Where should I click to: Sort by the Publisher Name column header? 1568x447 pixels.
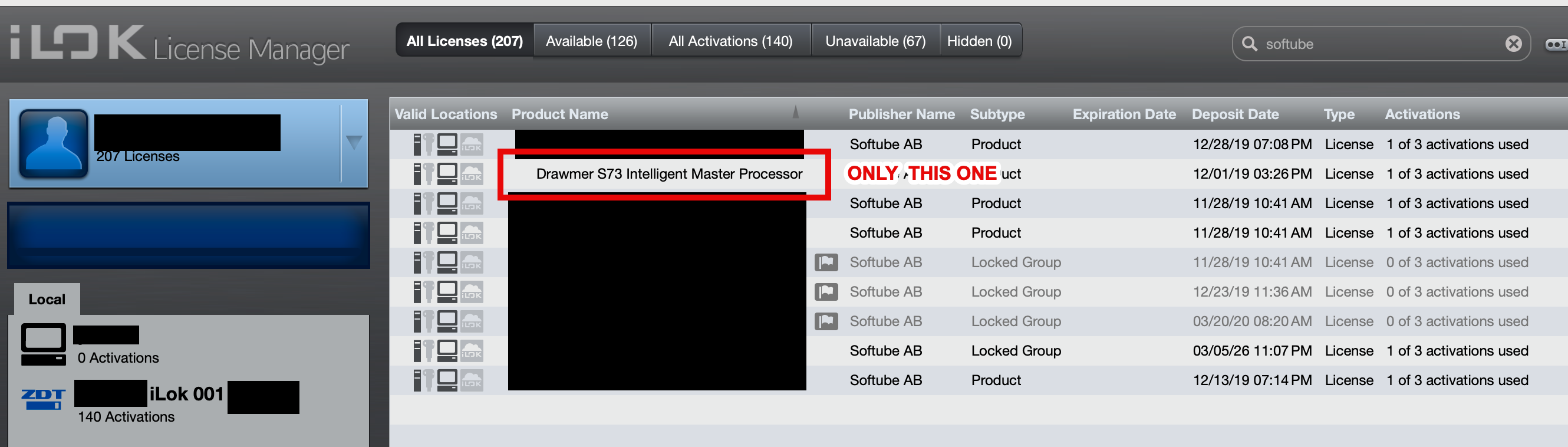tap(901, 114)
